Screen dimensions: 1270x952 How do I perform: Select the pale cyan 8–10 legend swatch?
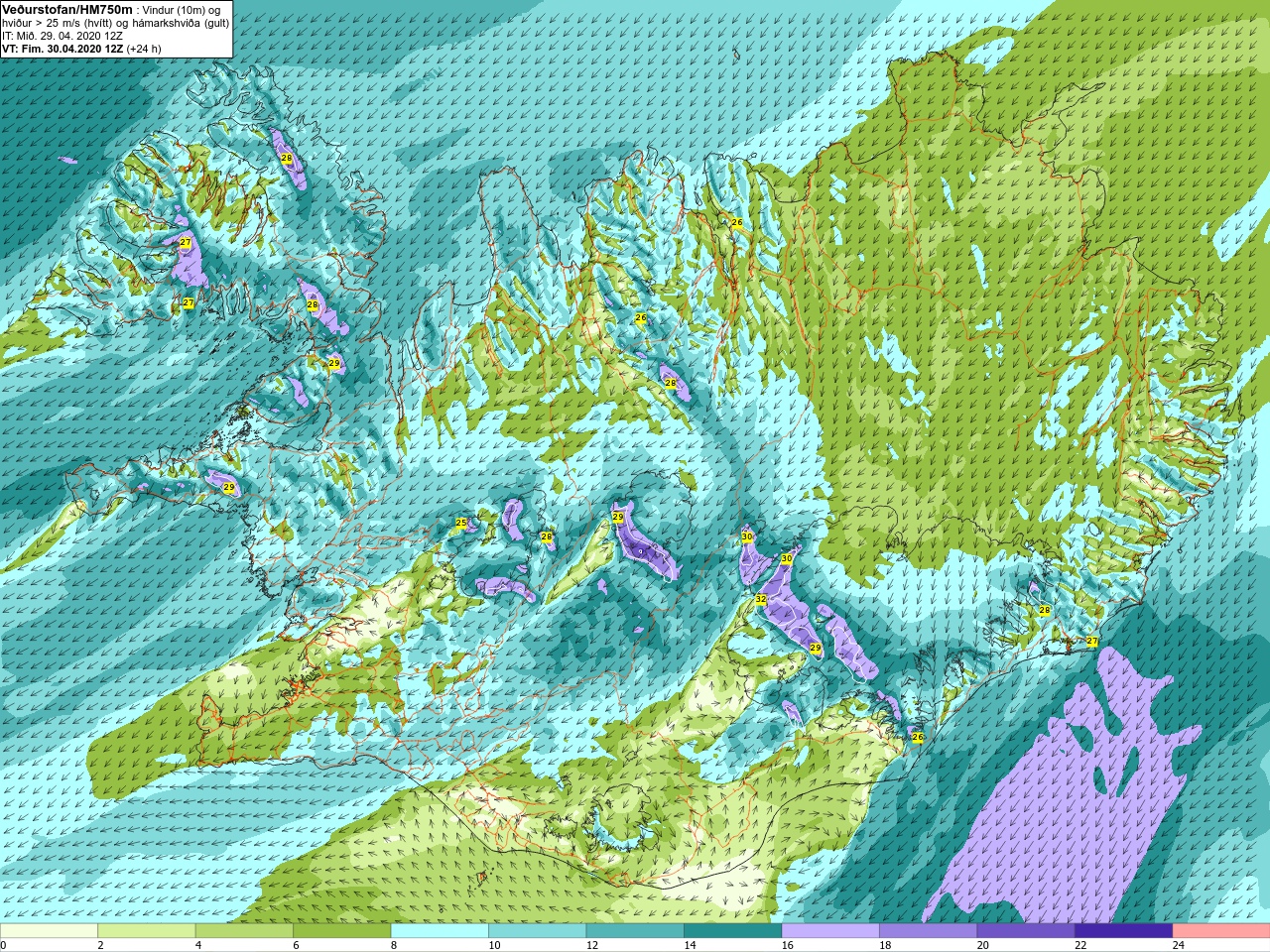(x=440, y=931)
